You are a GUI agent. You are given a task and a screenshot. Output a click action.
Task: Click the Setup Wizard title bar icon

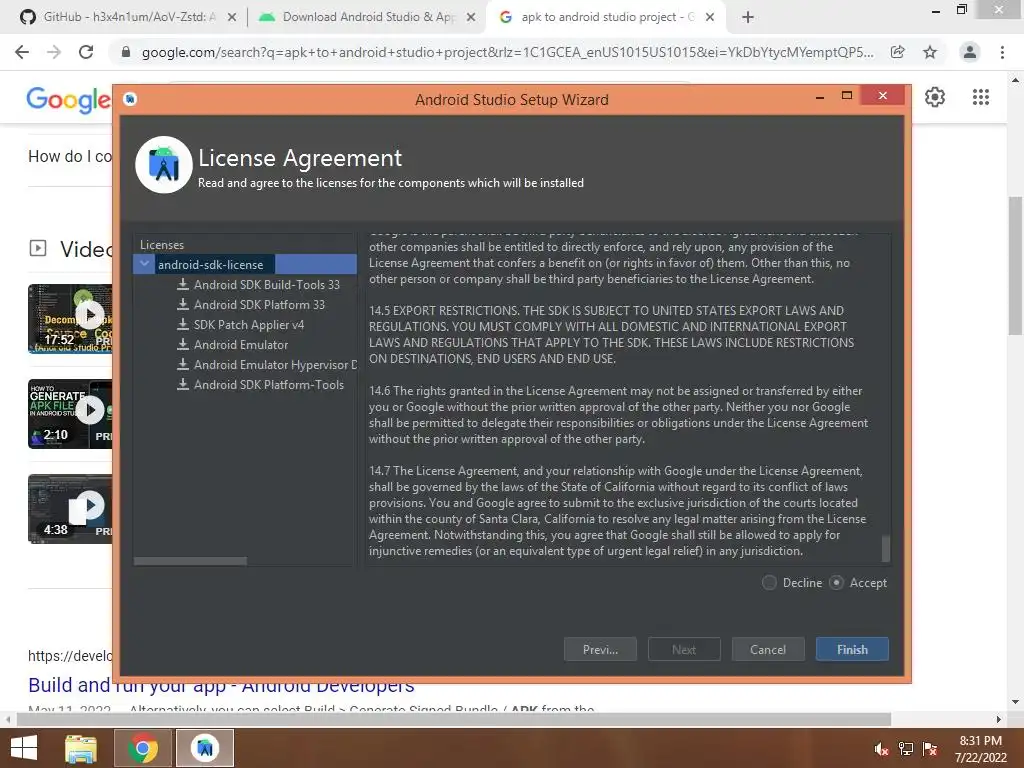(130, 99)
